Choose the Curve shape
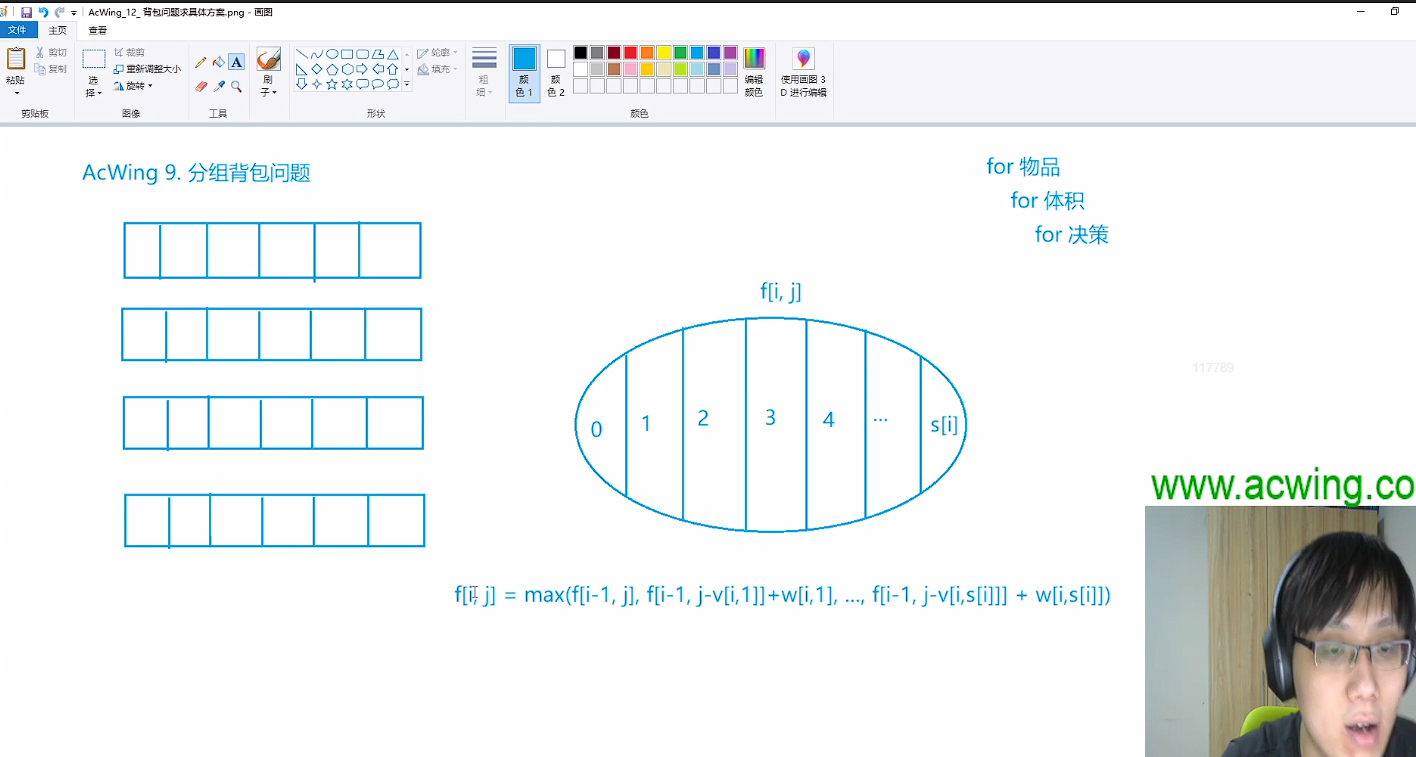1416x757 pixels. (316, 54)
